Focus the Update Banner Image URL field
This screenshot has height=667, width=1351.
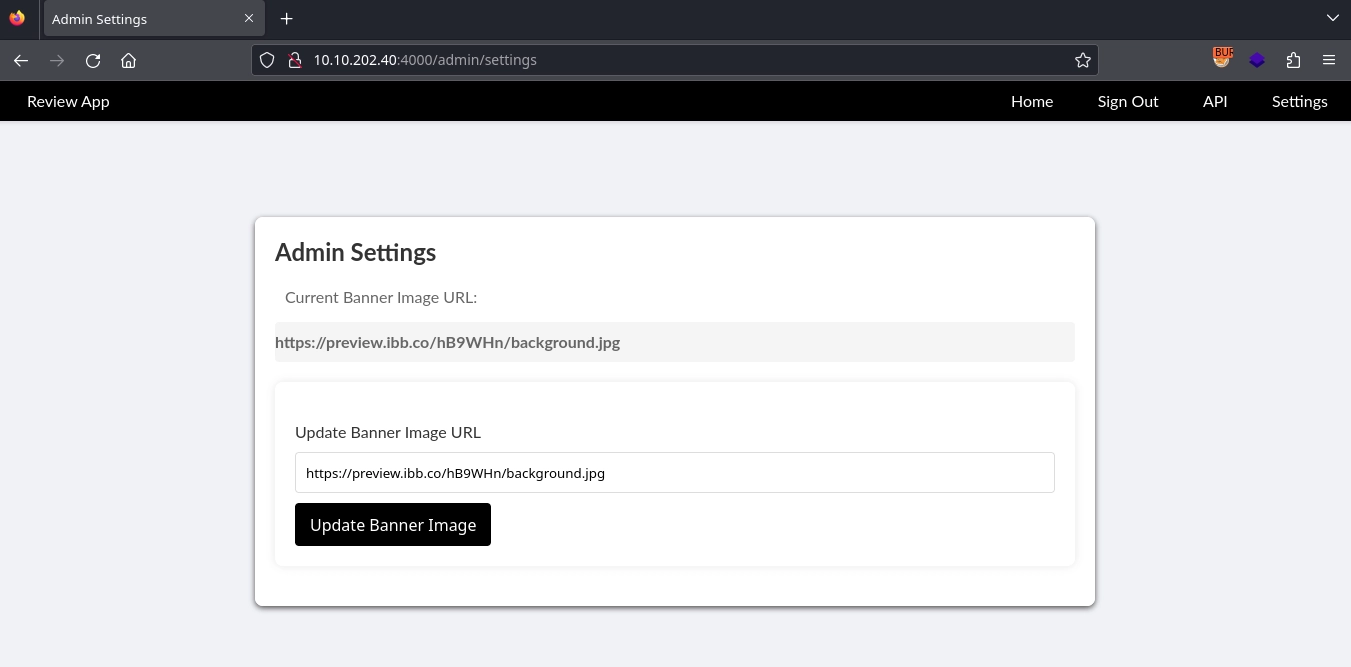click(x=674, y=473)
